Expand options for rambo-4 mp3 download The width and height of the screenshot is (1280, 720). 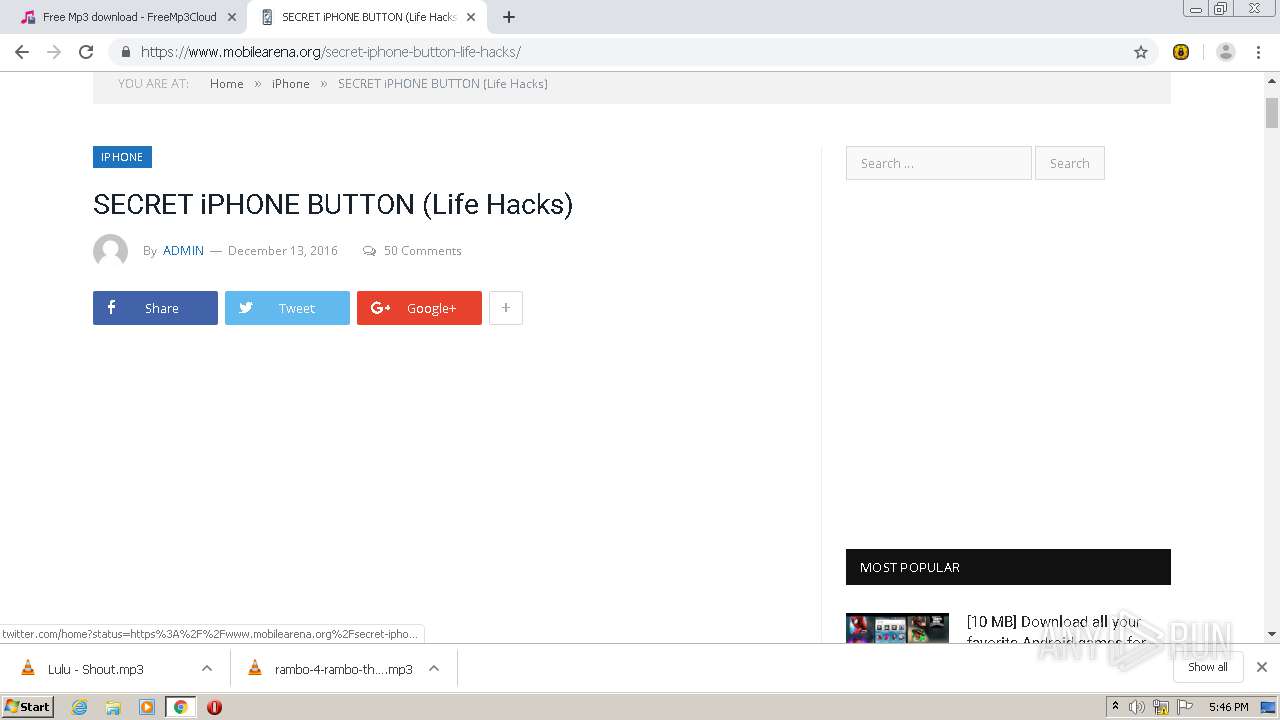(x=434, y=669)
